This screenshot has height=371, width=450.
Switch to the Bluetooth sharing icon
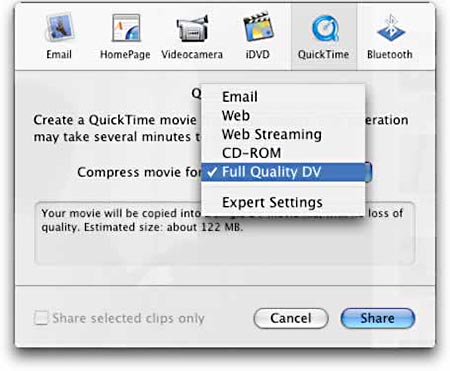point(390,29)
